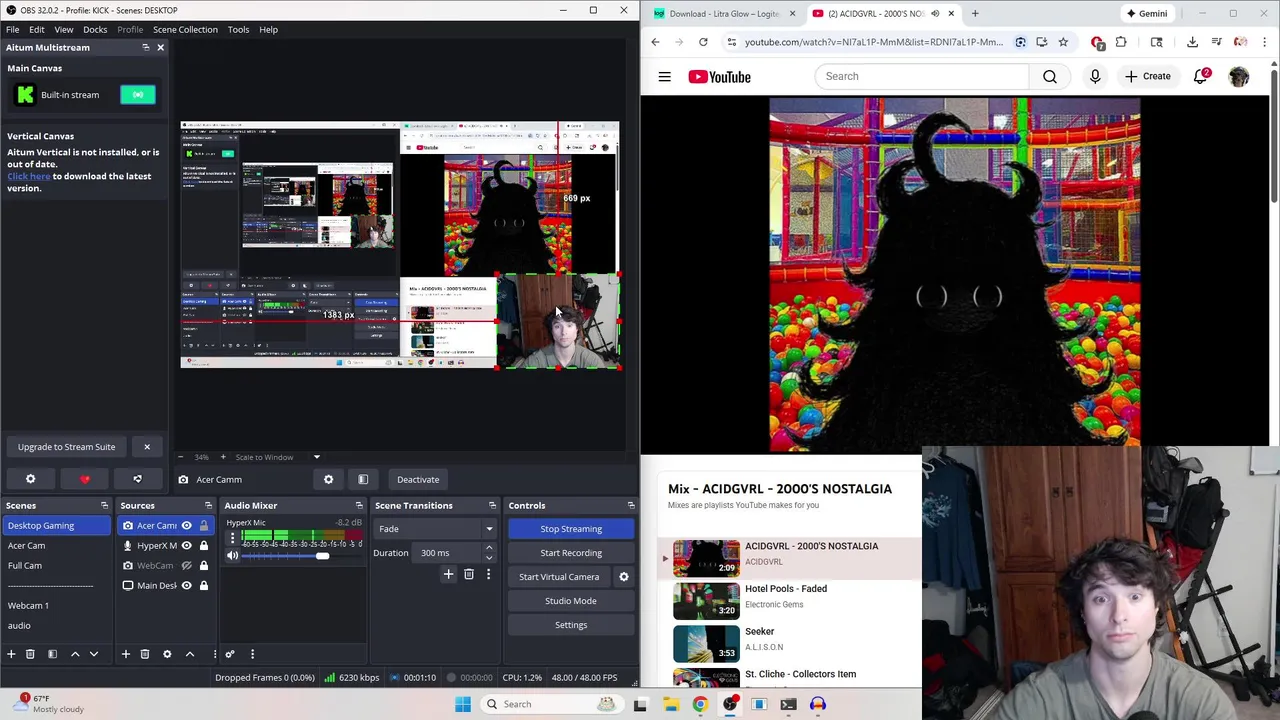1280x720 pixels.
Task: Enable Studio Mode
Action: [571, 601]
